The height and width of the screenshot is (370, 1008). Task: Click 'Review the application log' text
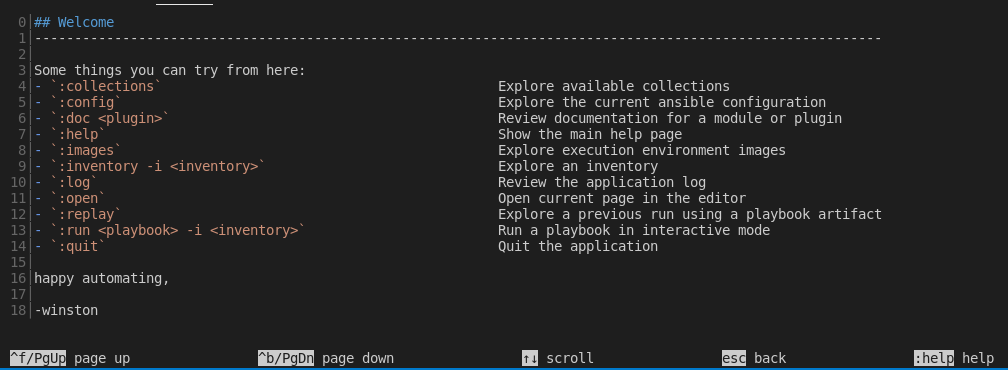[602, 182]
